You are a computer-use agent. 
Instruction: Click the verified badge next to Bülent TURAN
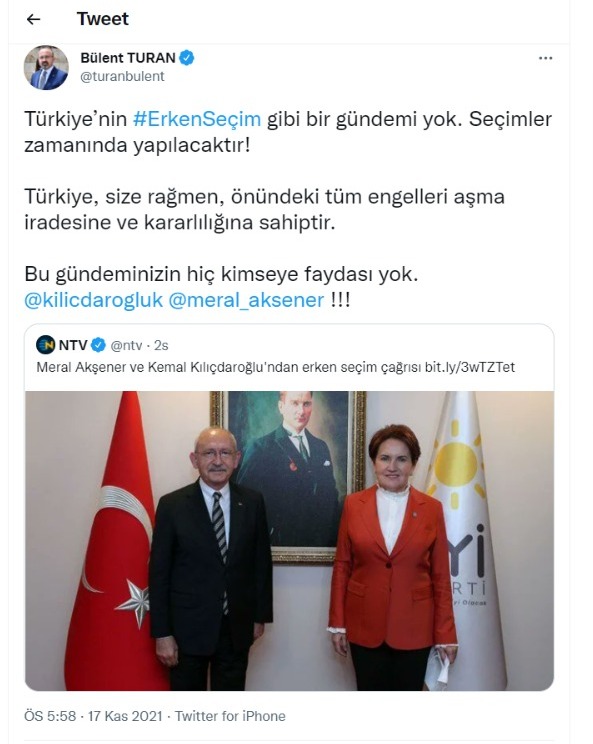tap(187, 58)
